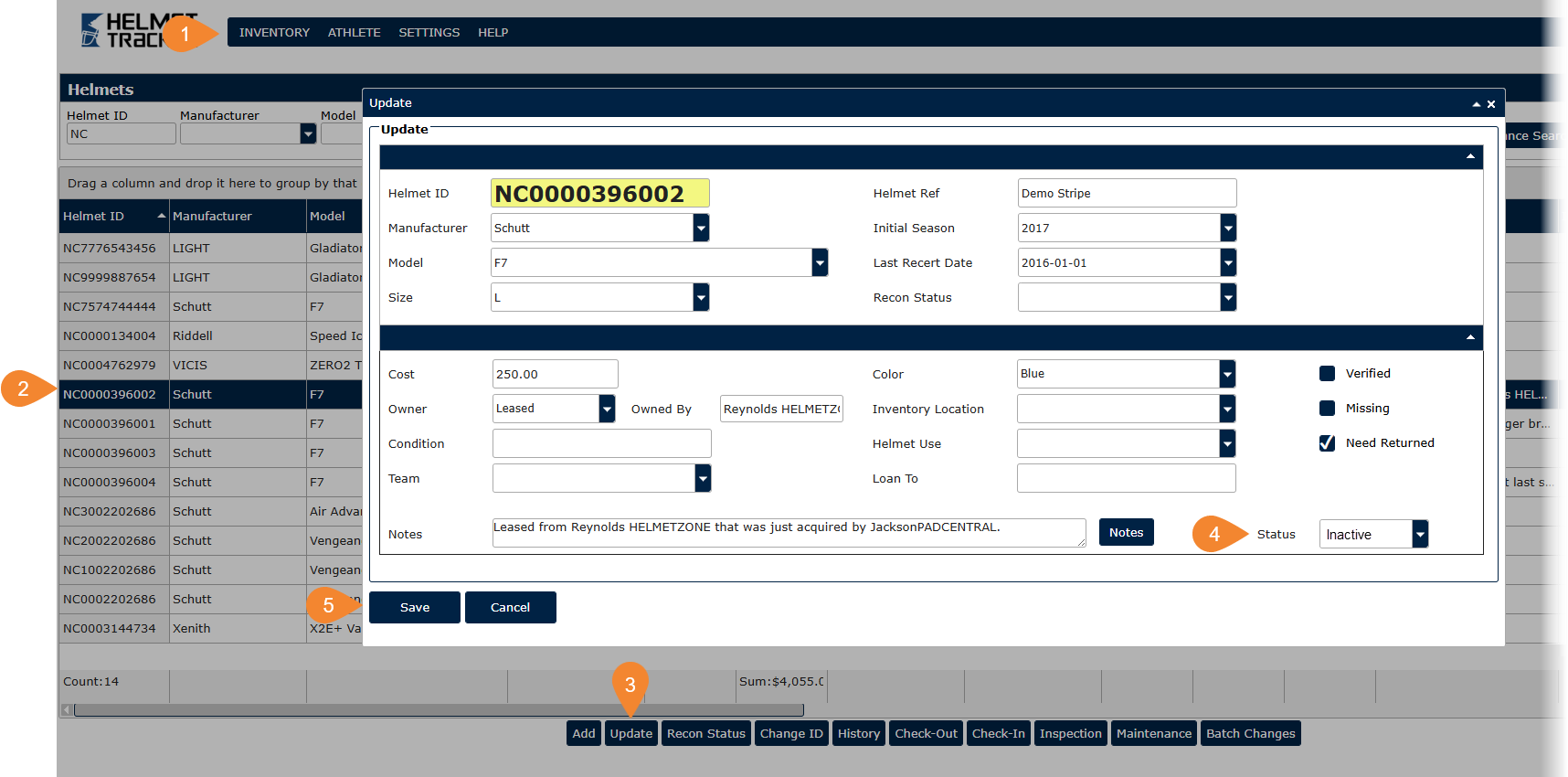1568x777 pixels.
Task: Click the Save button
Action: tap(415, 607)
